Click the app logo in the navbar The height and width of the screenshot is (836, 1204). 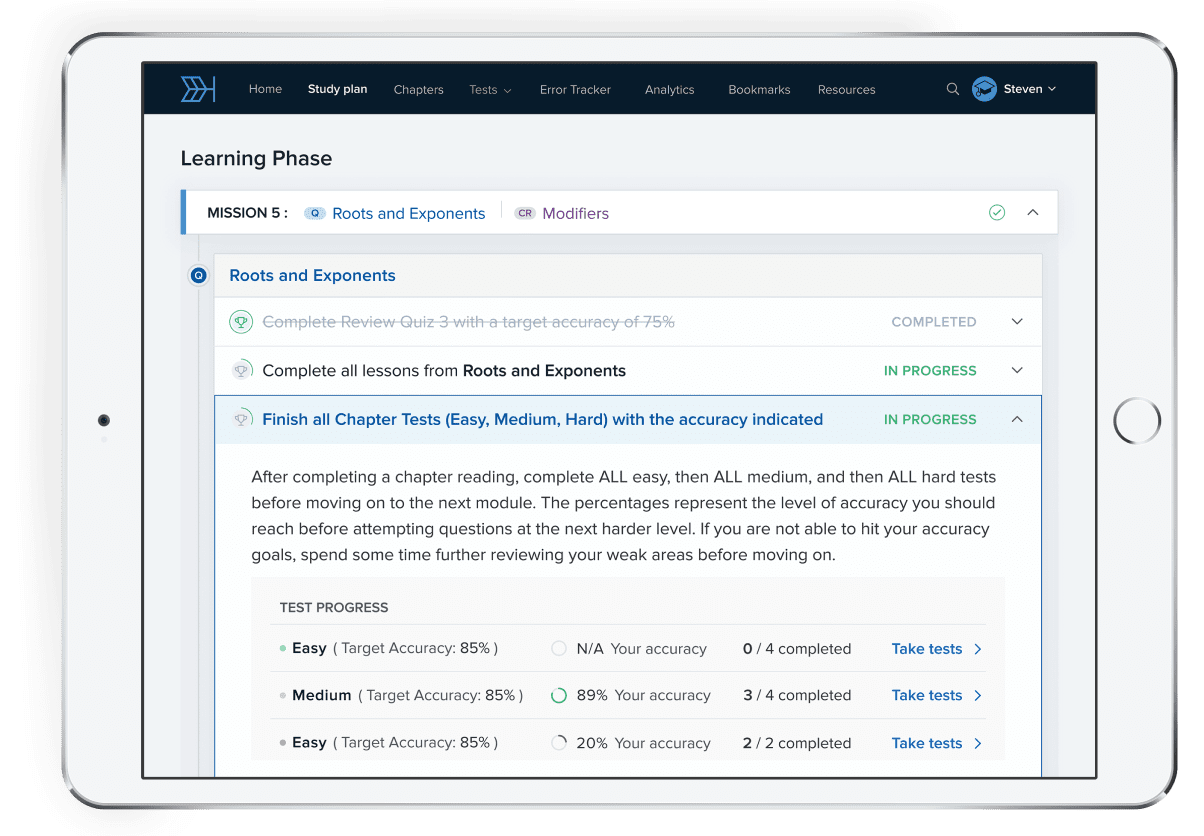click(x=198, y=89)
